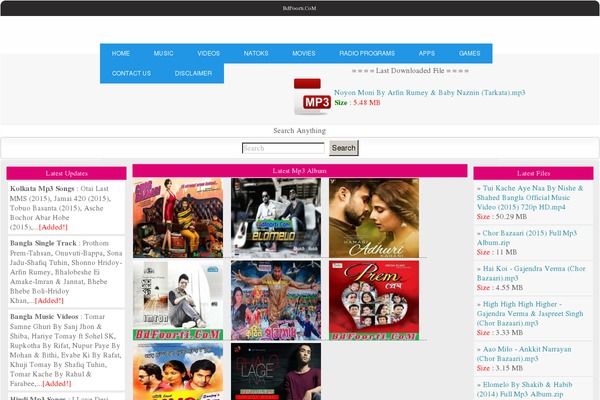
Task: Click the Kolkata Mp3 Songs heading text
Action: pyautogui.click(x=42, y=189)
